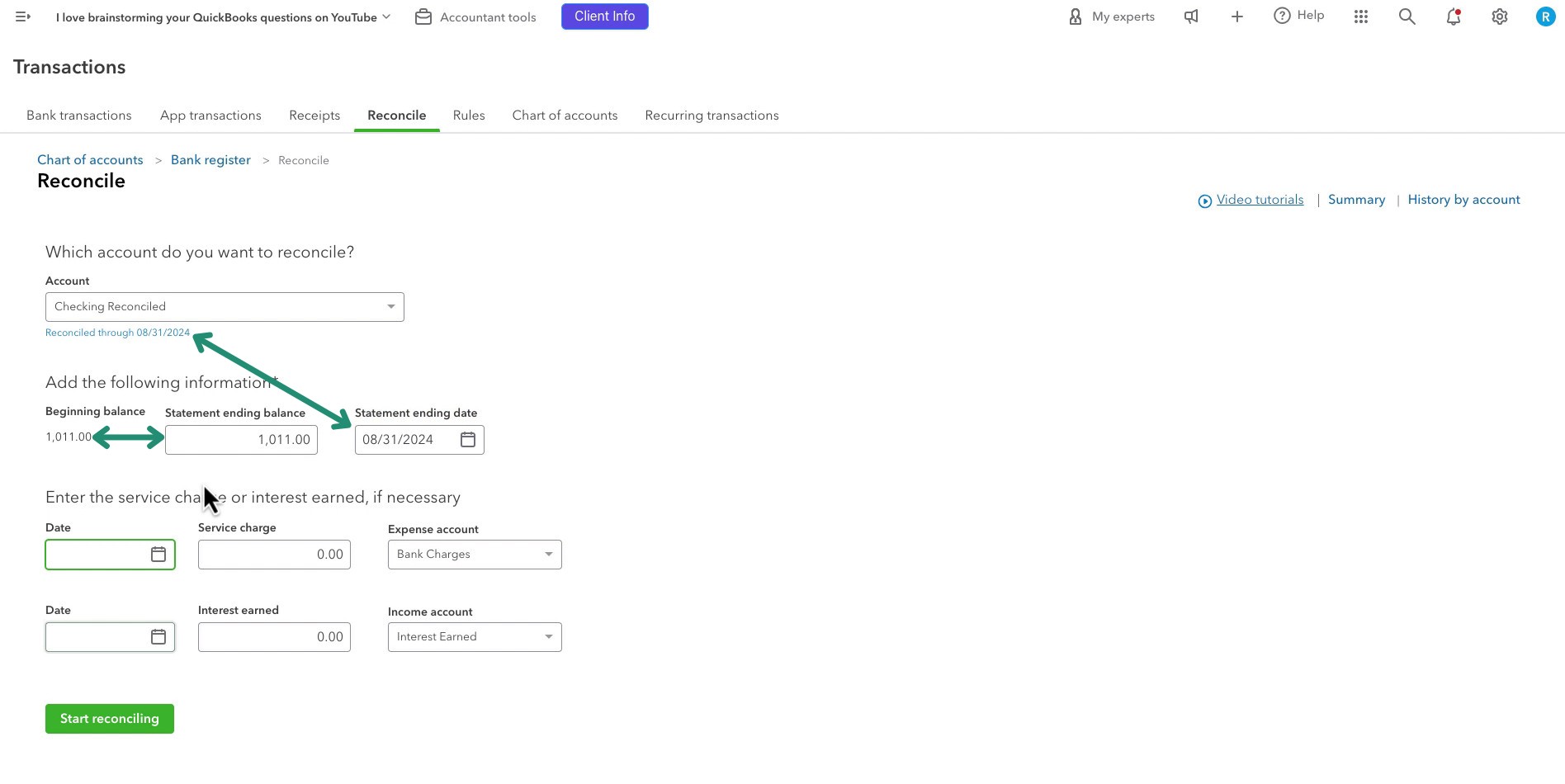Open the Summary link

[x=1356, y=200]
